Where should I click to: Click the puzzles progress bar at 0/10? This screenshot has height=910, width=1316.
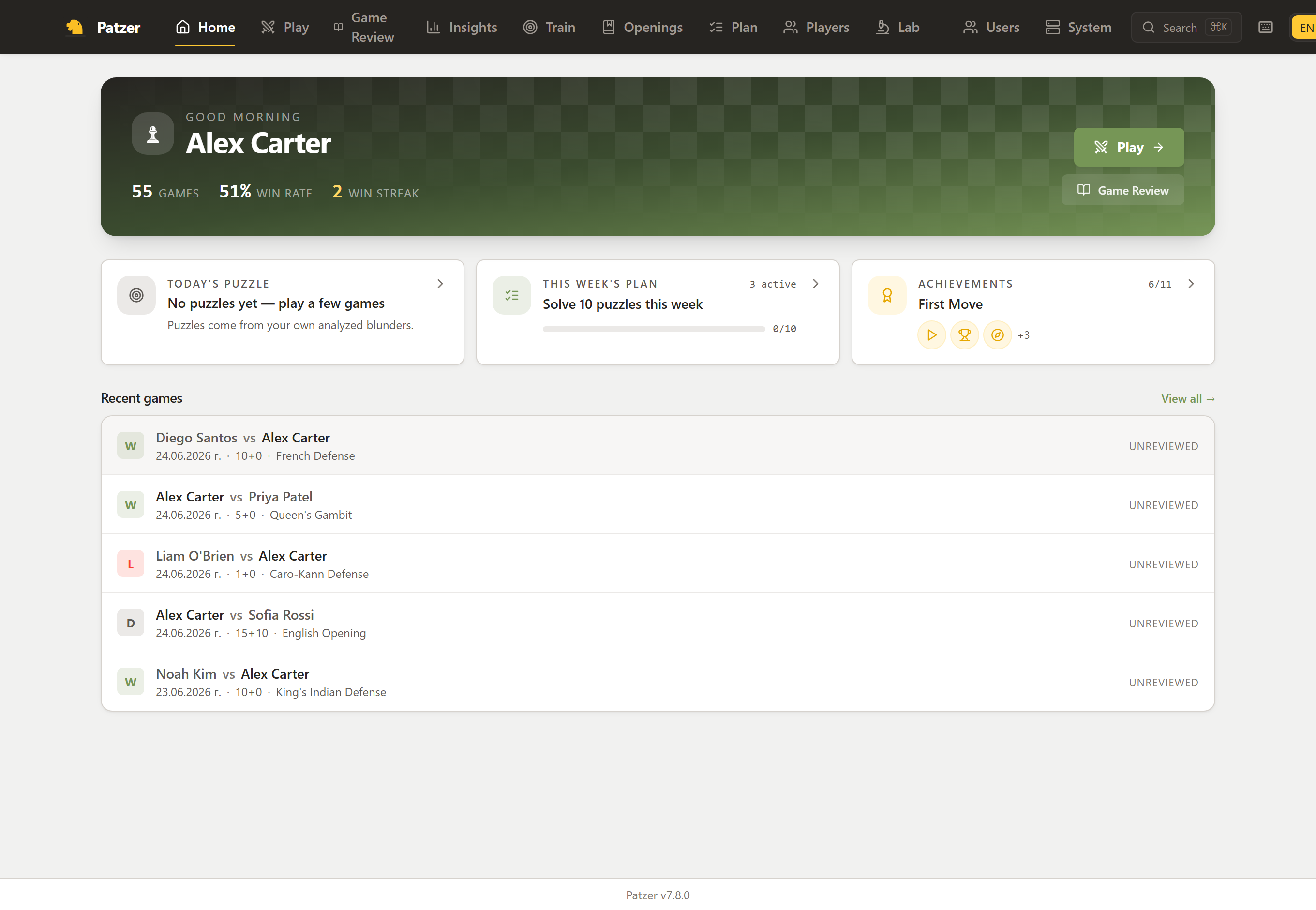pos(654,329)
